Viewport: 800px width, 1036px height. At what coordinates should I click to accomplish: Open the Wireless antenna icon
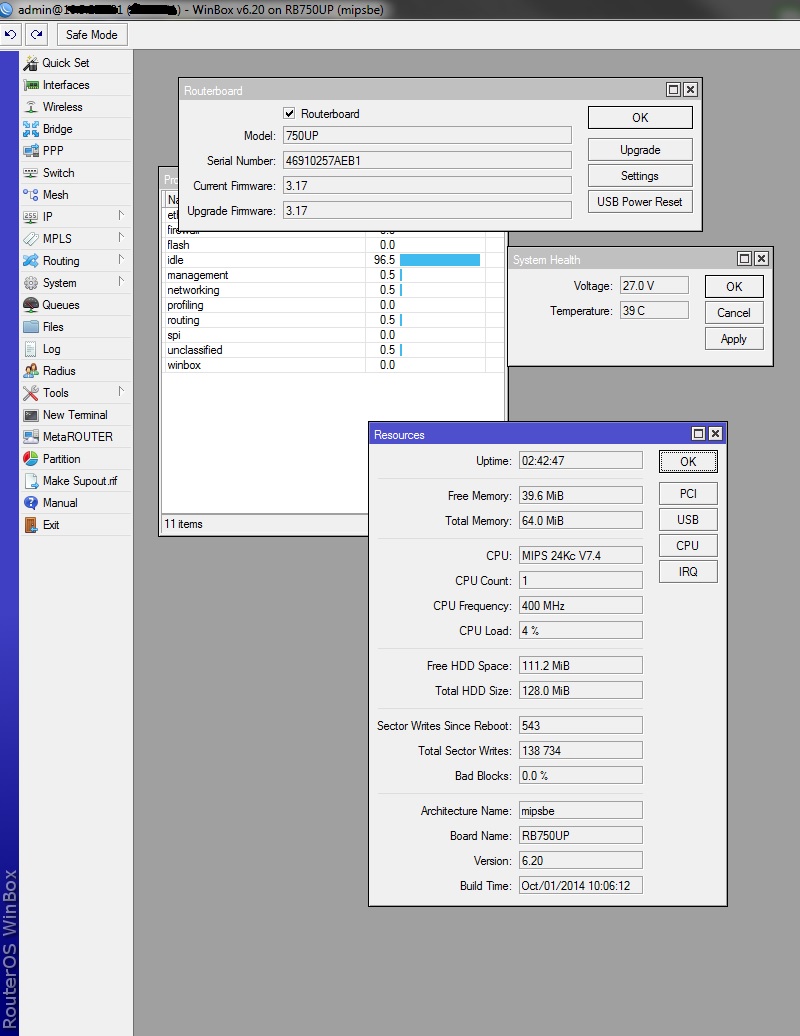click(31, 107)
